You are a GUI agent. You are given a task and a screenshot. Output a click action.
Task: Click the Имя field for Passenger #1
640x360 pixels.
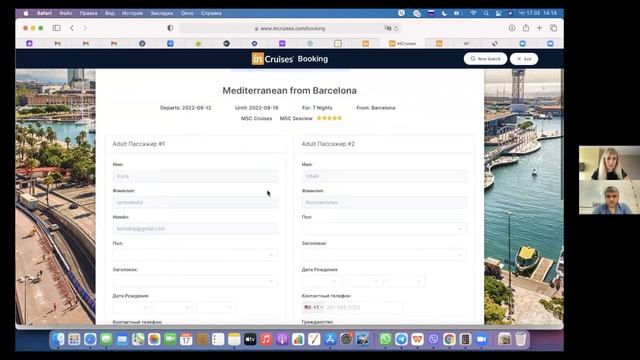[x=195, y=176]
